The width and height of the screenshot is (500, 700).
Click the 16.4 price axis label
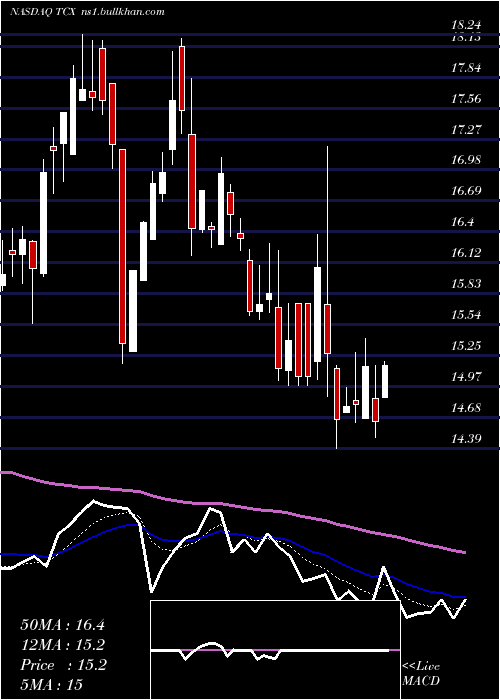coord(462,222)
